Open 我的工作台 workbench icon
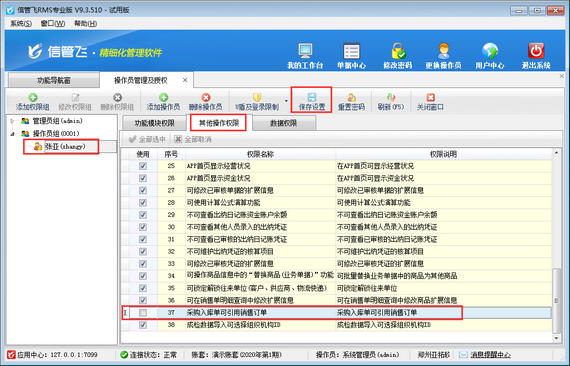This screenshot has height=366, width=570. (305, 51)
